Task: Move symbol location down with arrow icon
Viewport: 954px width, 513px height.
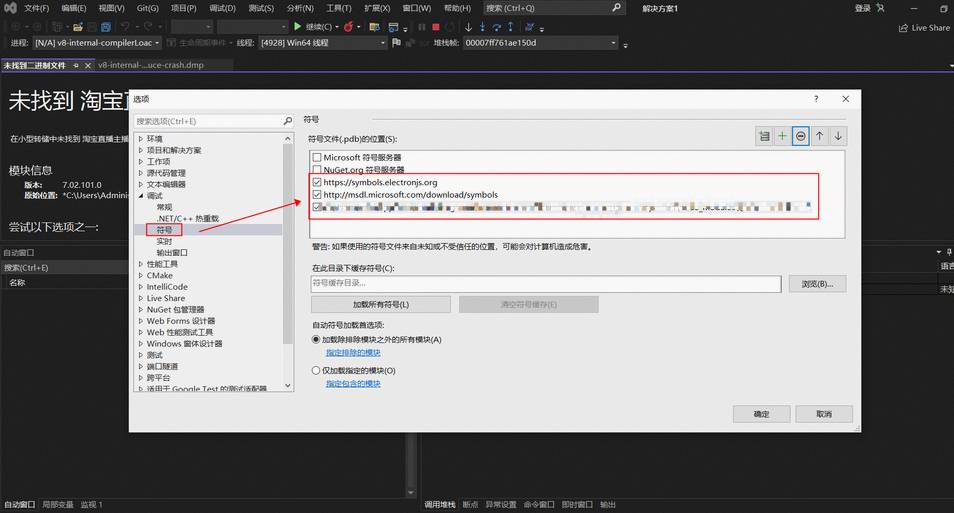Action: [838, 136]
